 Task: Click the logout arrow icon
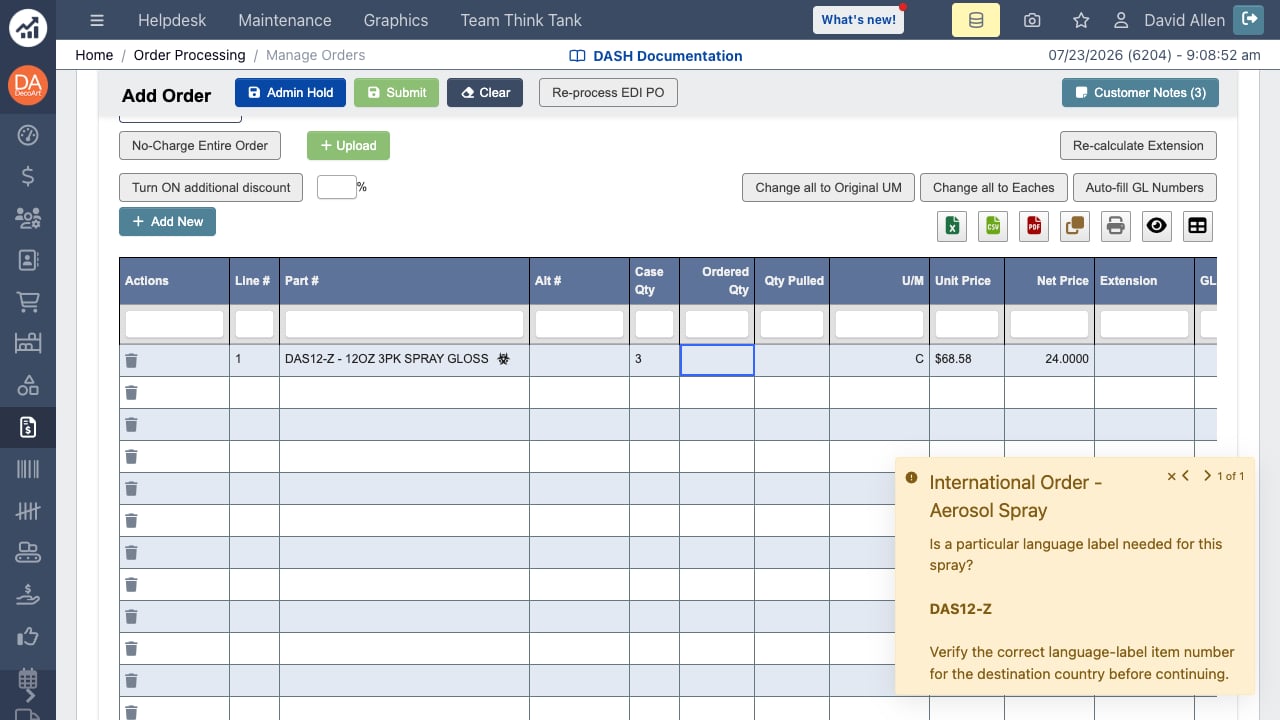pyautogui.click(x=1248, y=18)
